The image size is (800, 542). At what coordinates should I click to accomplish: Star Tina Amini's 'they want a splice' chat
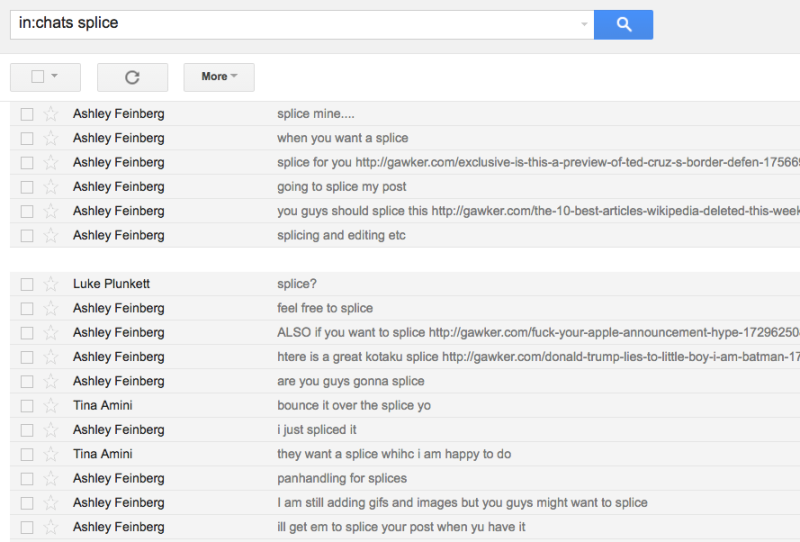[x=51, y=454]
